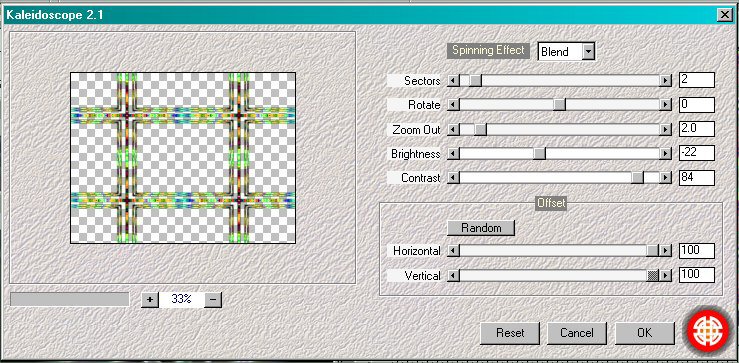Click the Zoom Out slider thumb
Screen dimensions: 739x363
point(480,129)
